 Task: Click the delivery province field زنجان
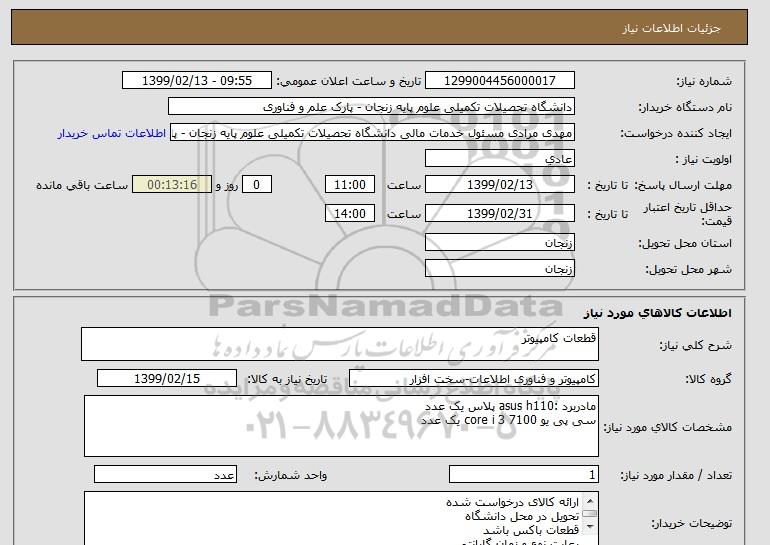click(x=499, y=243)
